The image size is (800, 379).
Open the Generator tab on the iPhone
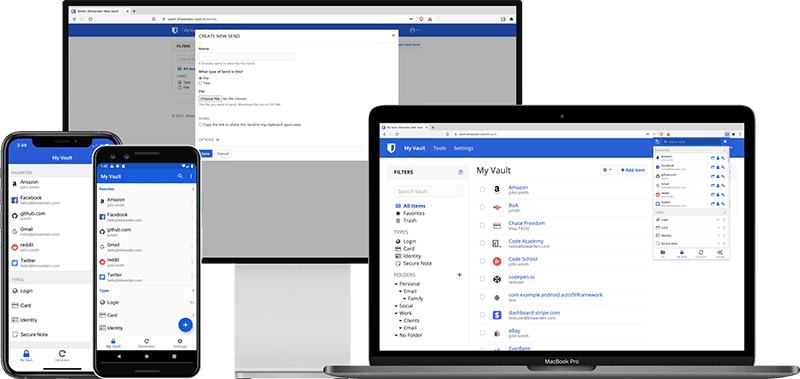(62, 355)
